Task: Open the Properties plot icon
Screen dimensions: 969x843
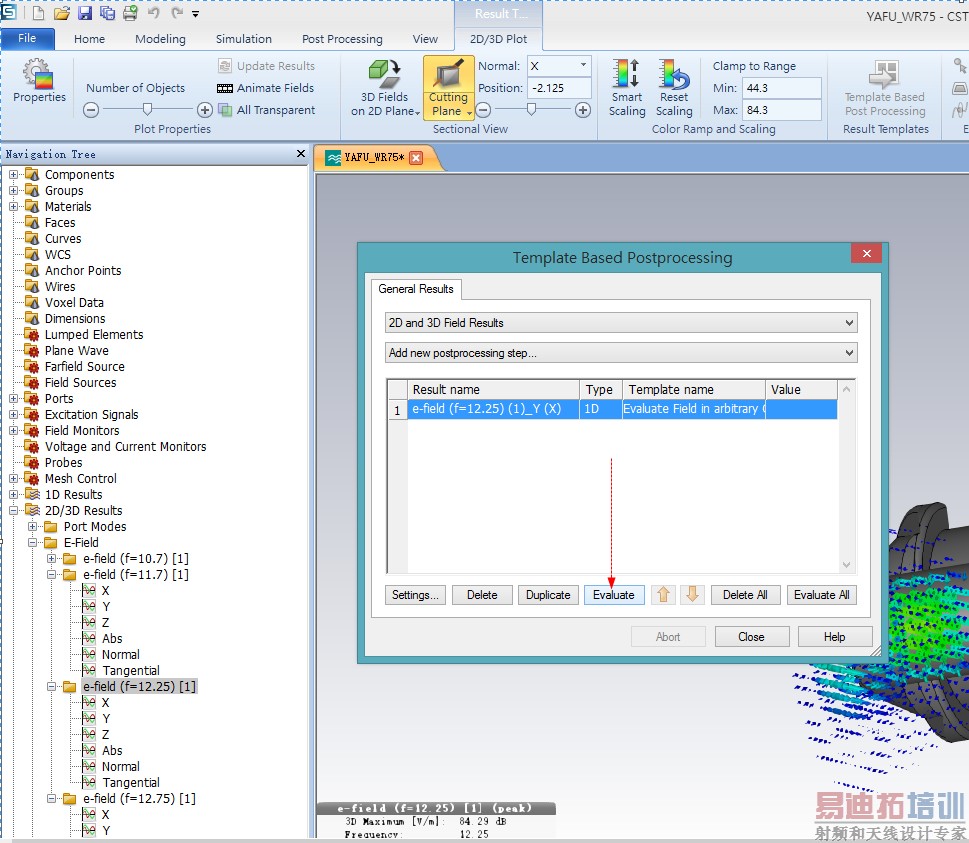Action: click(x=39, y=81)
